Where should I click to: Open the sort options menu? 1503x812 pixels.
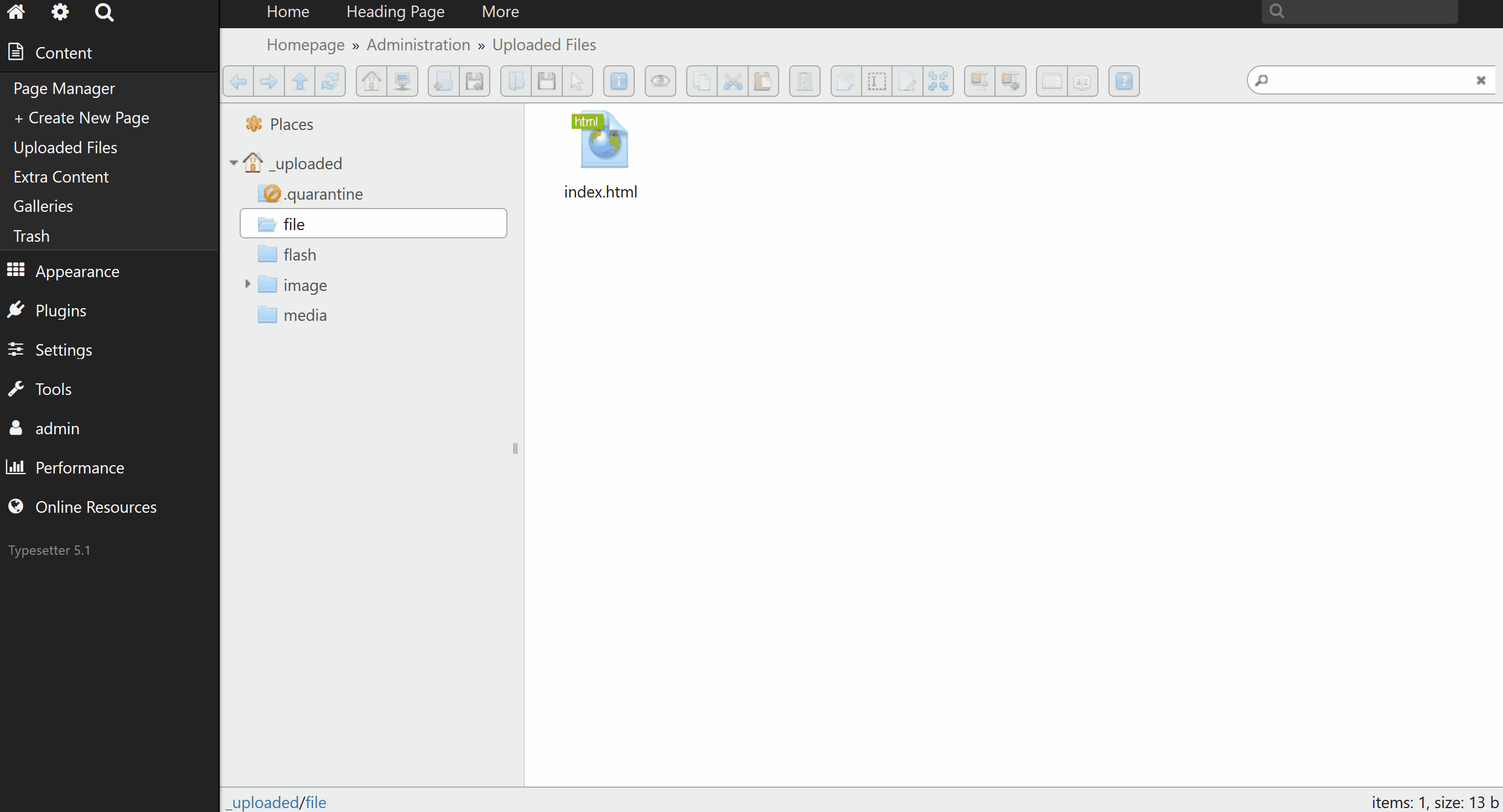click(x=1082, y=81)
